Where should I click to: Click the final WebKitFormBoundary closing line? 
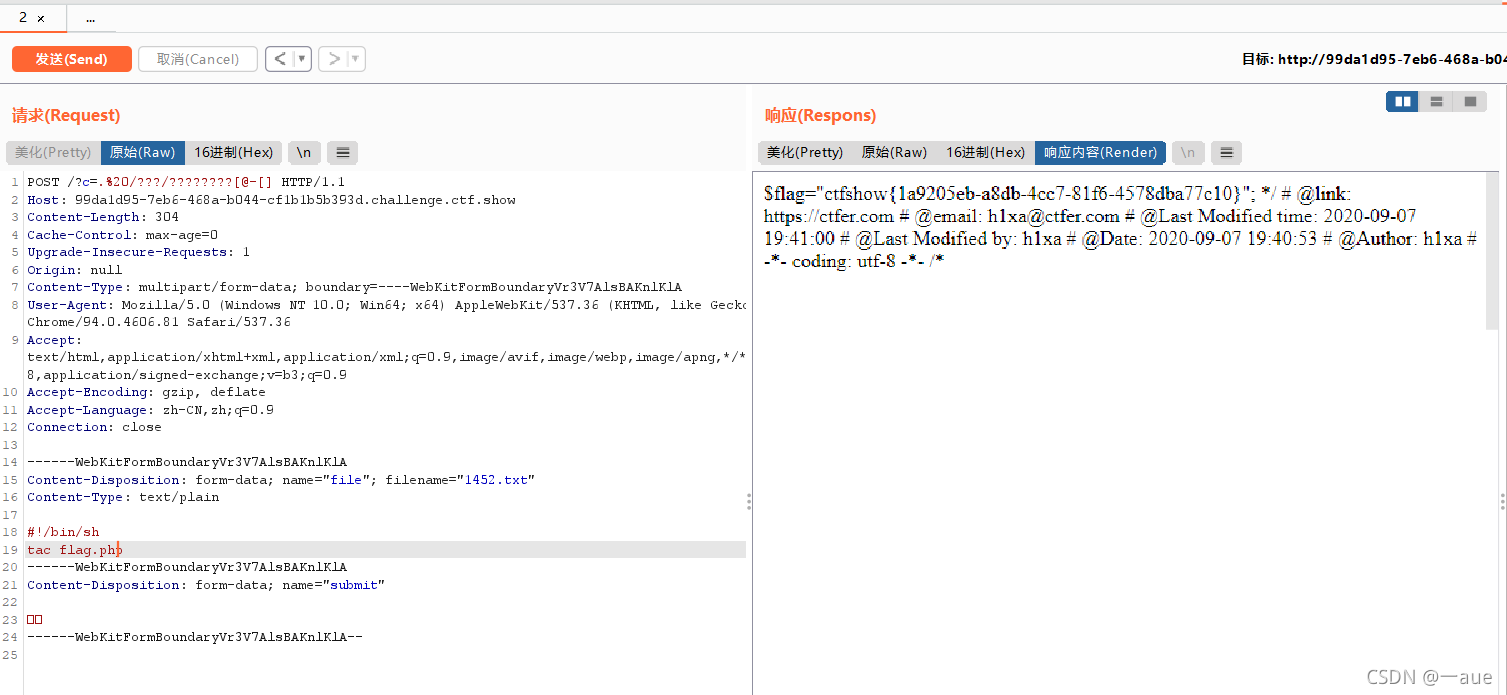pyautogui.click(x=195, y=637)
